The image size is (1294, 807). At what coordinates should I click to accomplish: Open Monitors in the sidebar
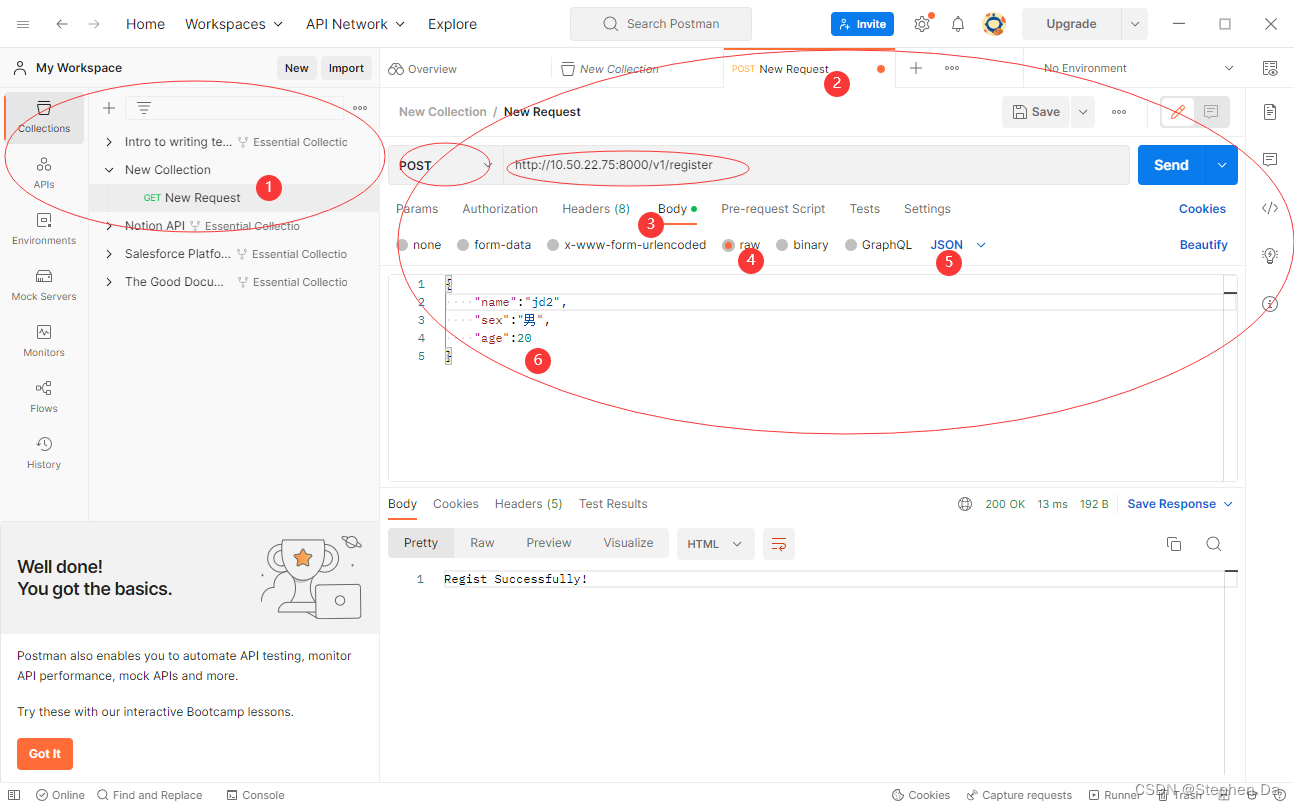click(44, 341)
